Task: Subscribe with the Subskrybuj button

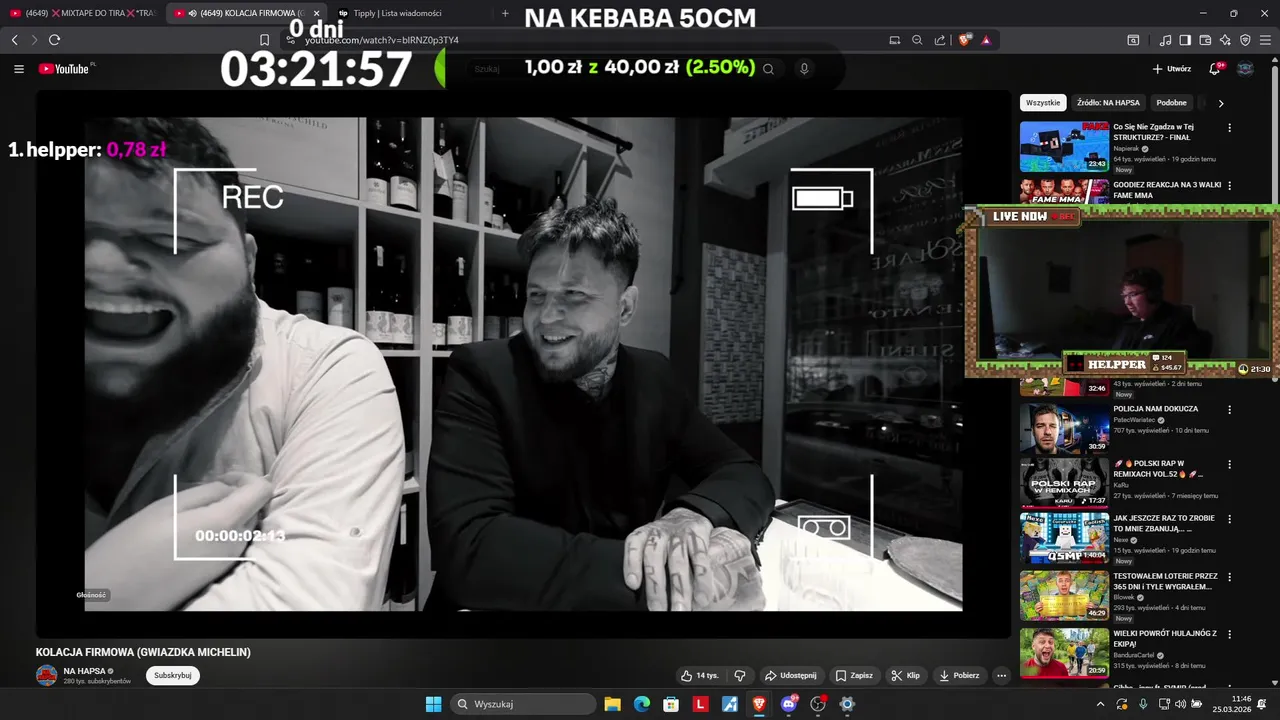Action: pyautogui.click(x=173, y=675)
